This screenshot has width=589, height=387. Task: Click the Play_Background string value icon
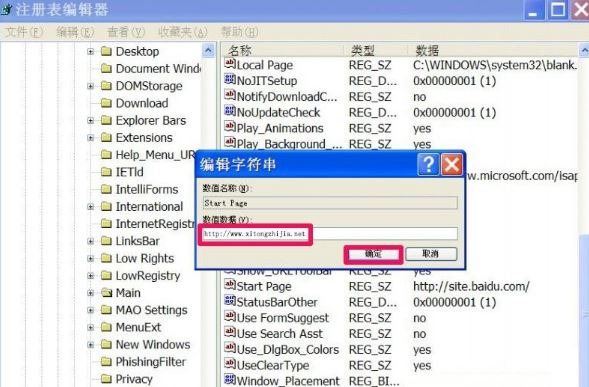click(x=230, y=143)
